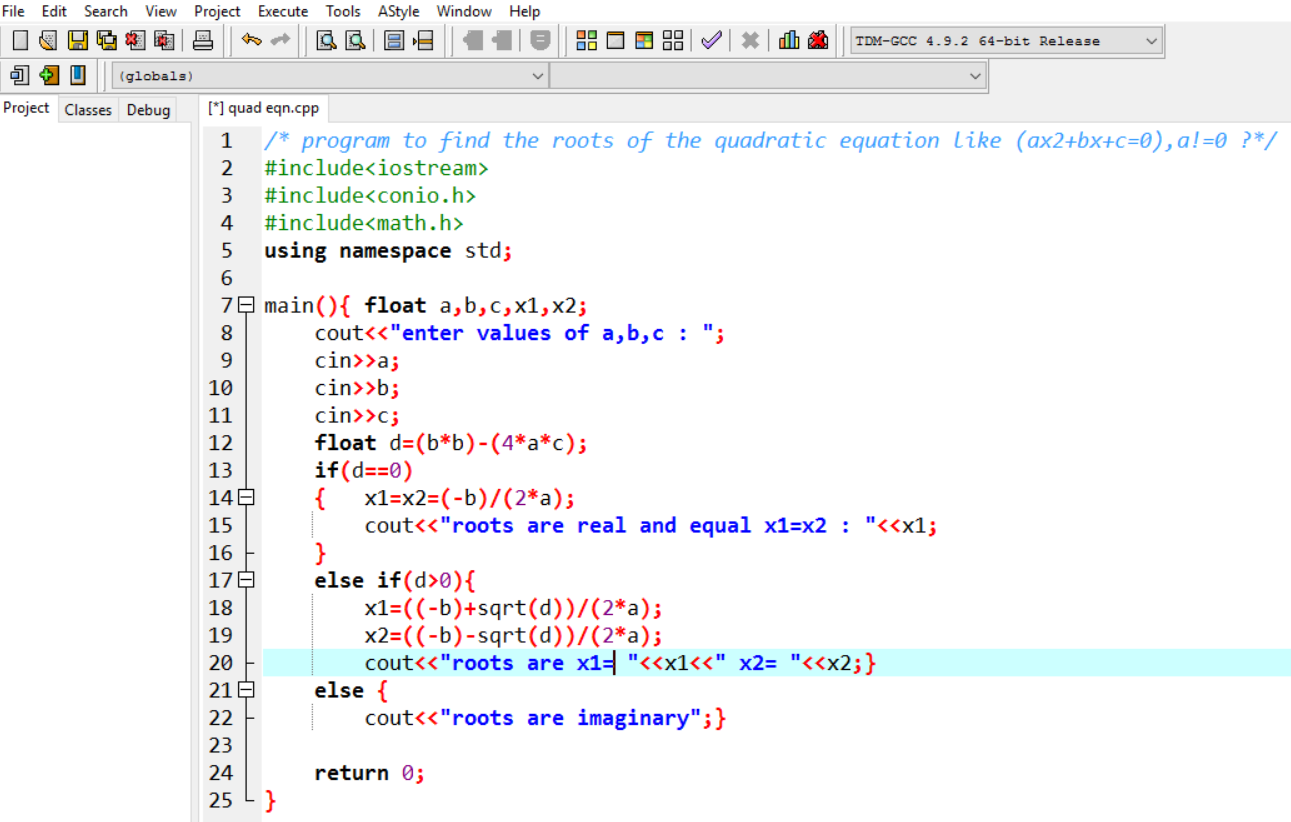Click the Compile & Run icon
1291x822 pixels.
(x=644, y=41)
